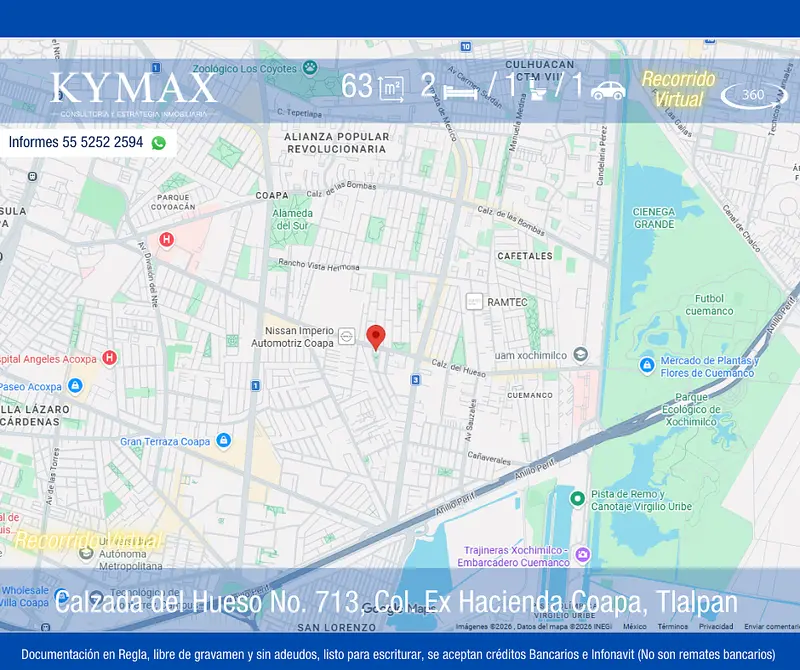The height and width of the screenshot is (670, 800).
Task: Click the Alameda del Sur park label
Action: (x=292, y=219)
